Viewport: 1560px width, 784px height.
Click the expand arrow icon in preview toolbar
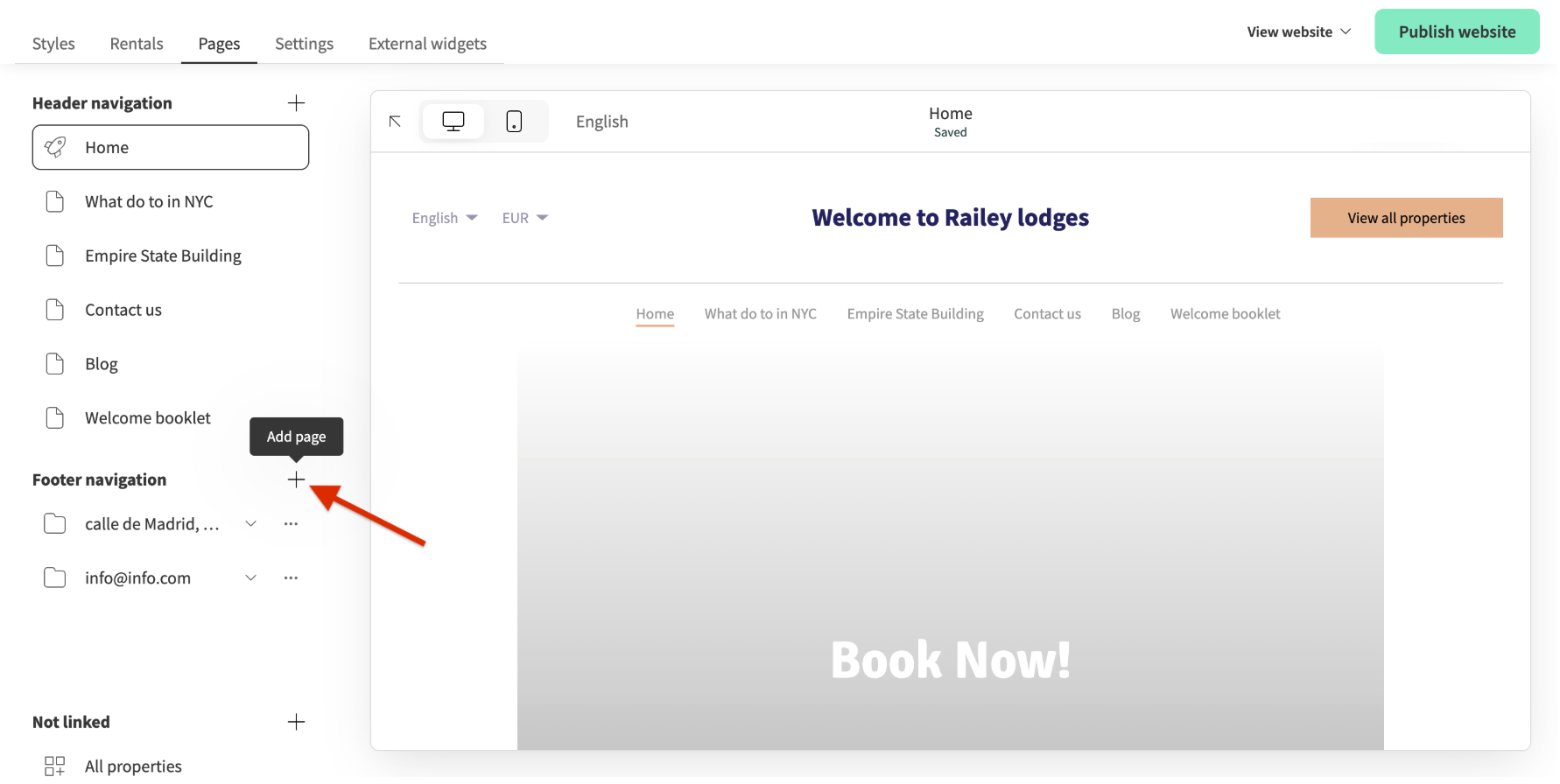tap(395, 122)
